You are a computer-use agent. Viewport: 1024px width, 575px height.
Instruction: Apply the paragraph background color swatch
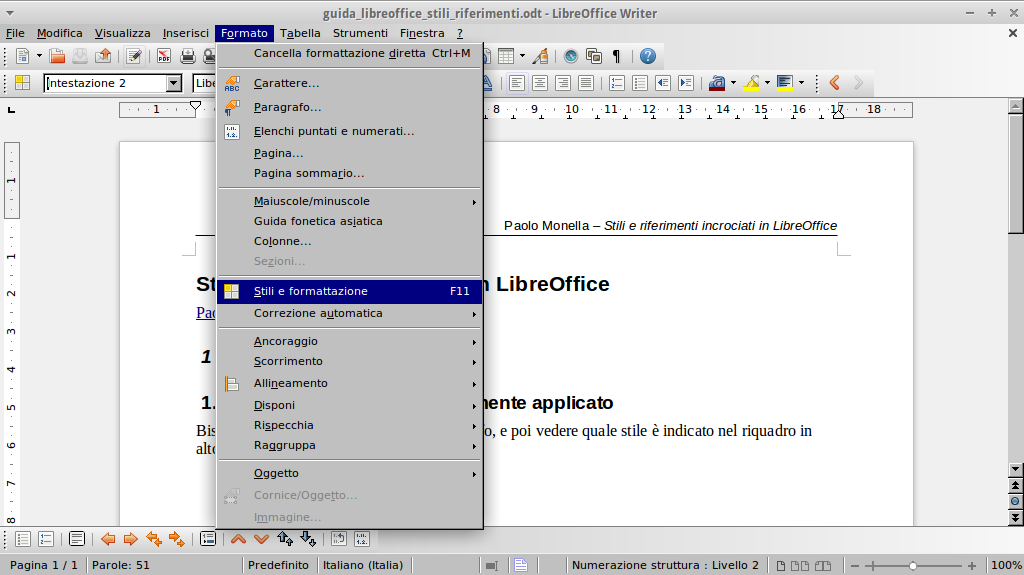pos(785,83)
